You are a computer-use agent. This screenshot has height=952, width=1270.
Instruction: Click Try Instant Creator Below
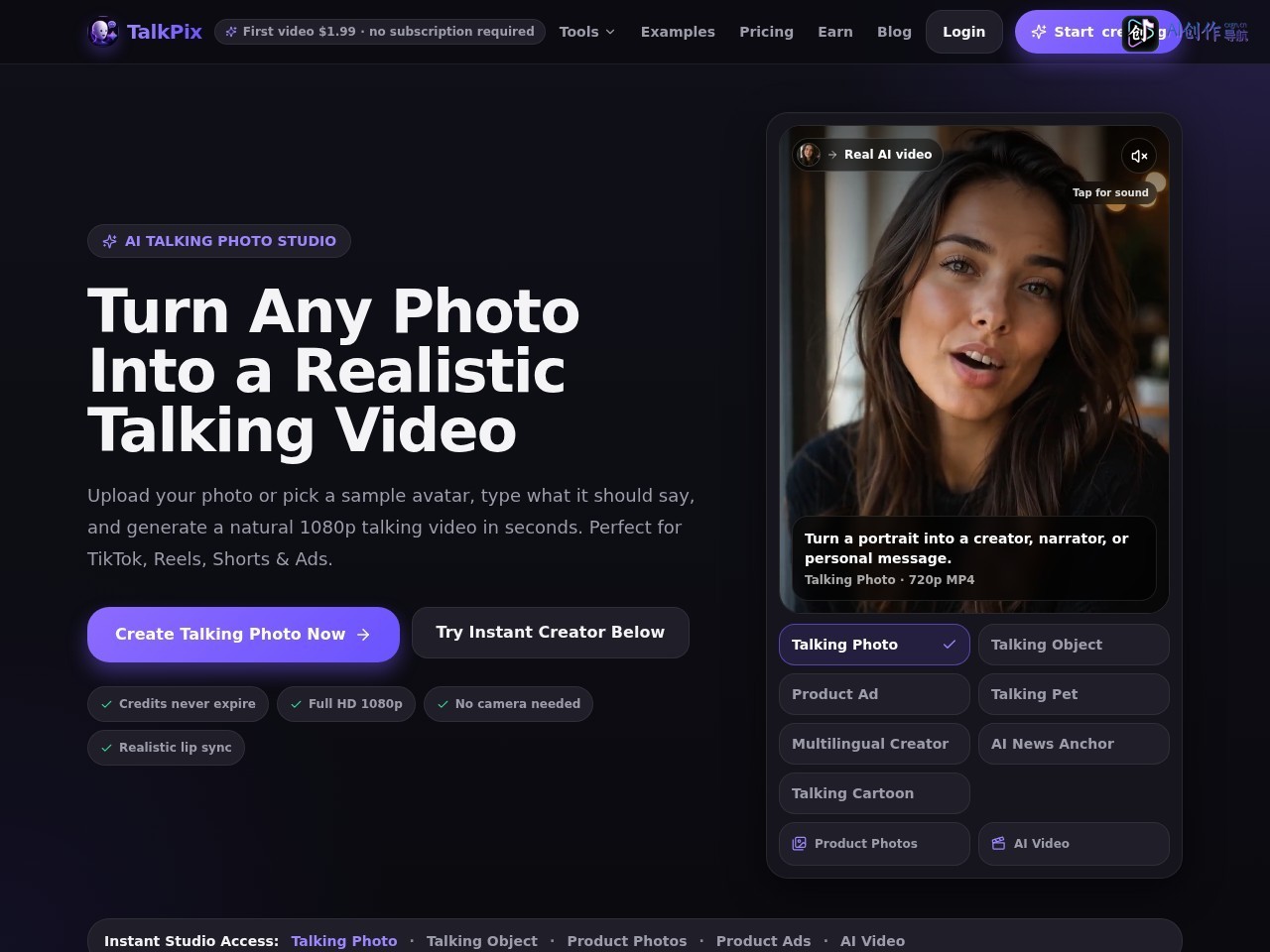click(x=551, y=633)
